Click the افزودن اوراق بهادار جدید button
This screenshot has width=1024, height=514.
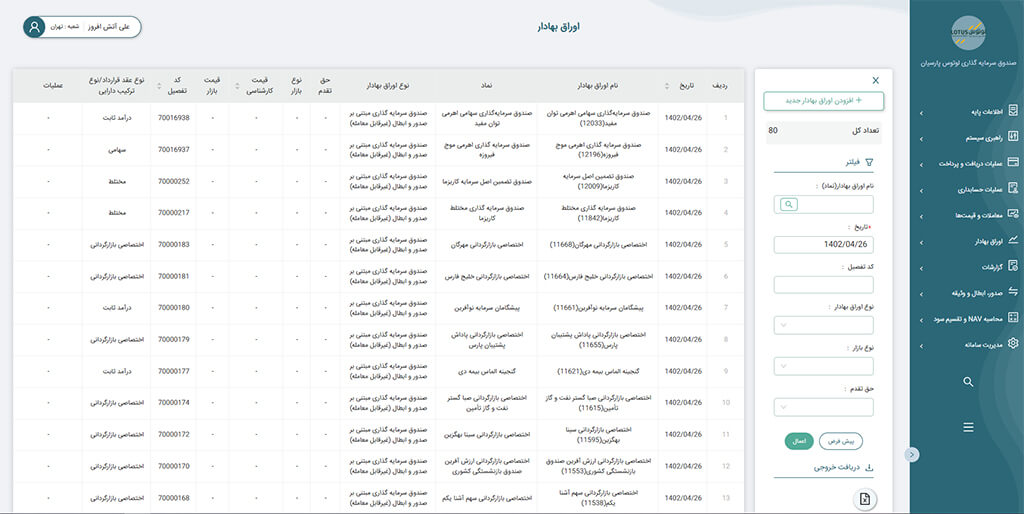(x=823, y=101)
